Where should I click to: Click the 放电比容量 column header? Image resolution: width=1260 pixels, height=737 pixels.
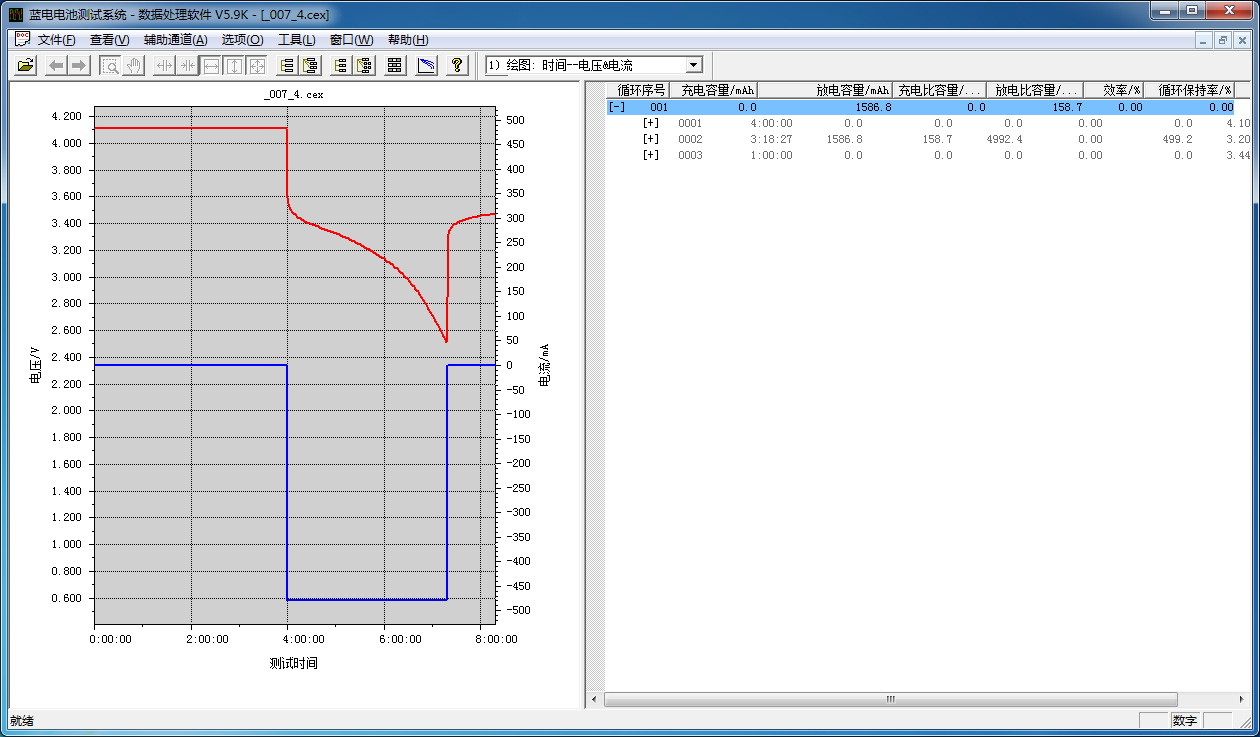point(1035,90)
